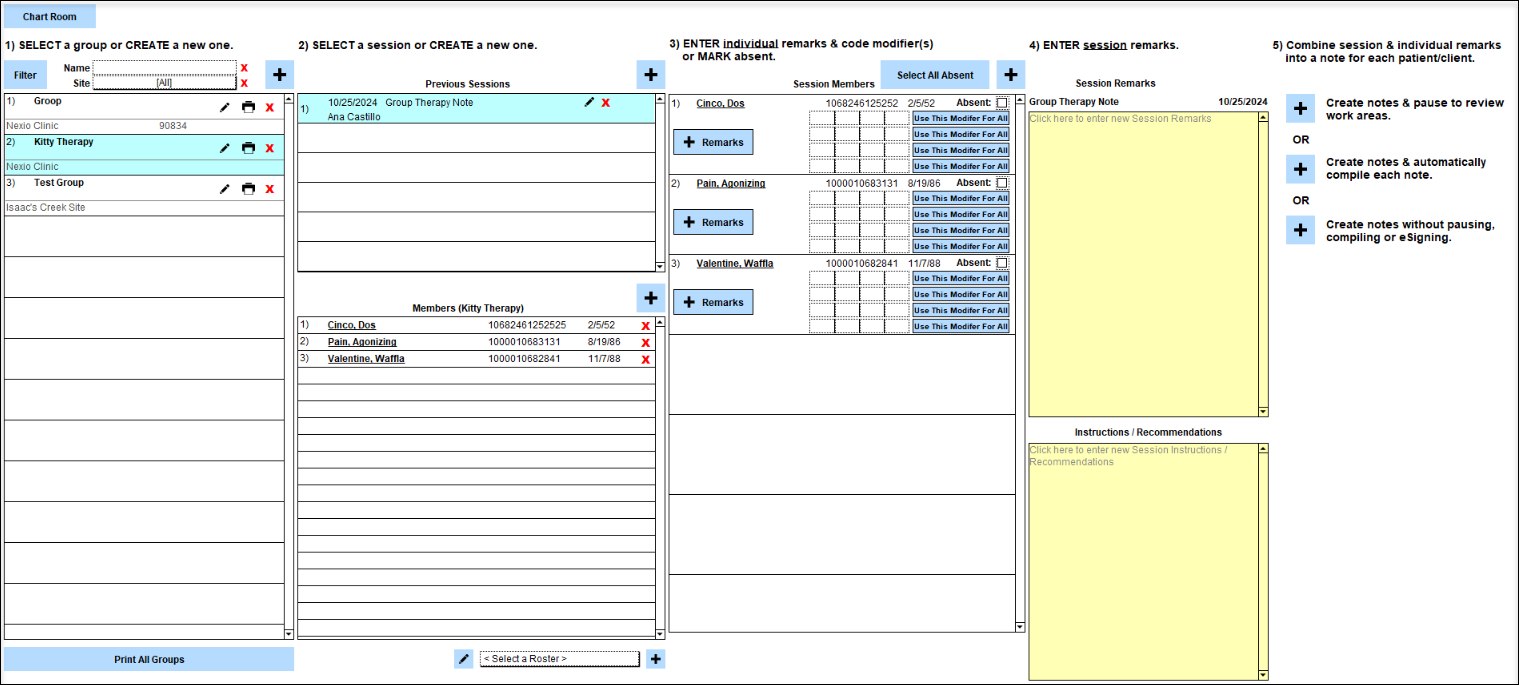The width and height of the screenshot is (1519, 685).
Task: Create a new session with plus button
Action: [650, 74]
